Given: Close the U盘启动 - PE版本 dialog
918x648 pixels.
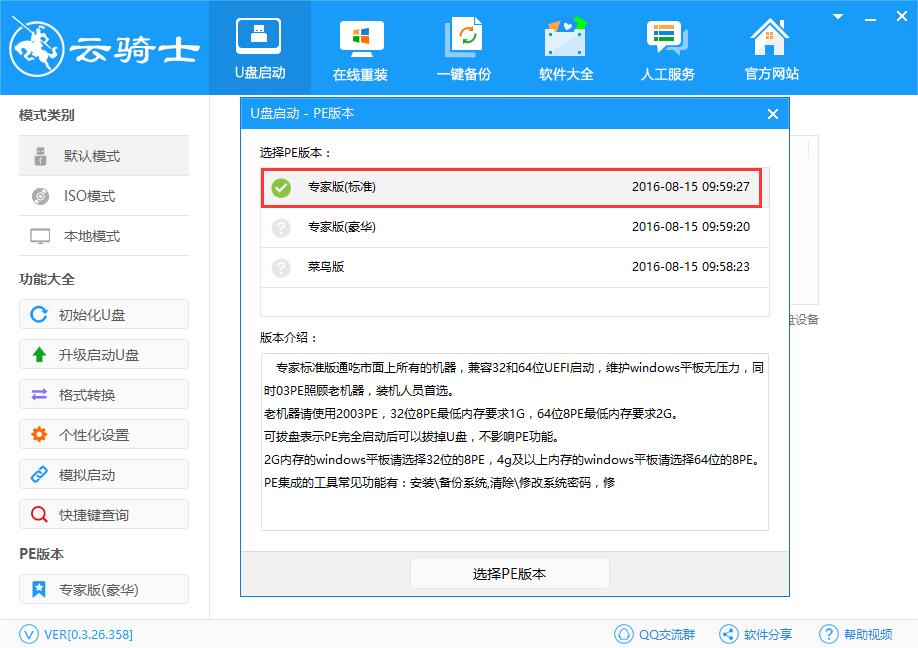Looking at the screenshot, I should tap(773, 114).
